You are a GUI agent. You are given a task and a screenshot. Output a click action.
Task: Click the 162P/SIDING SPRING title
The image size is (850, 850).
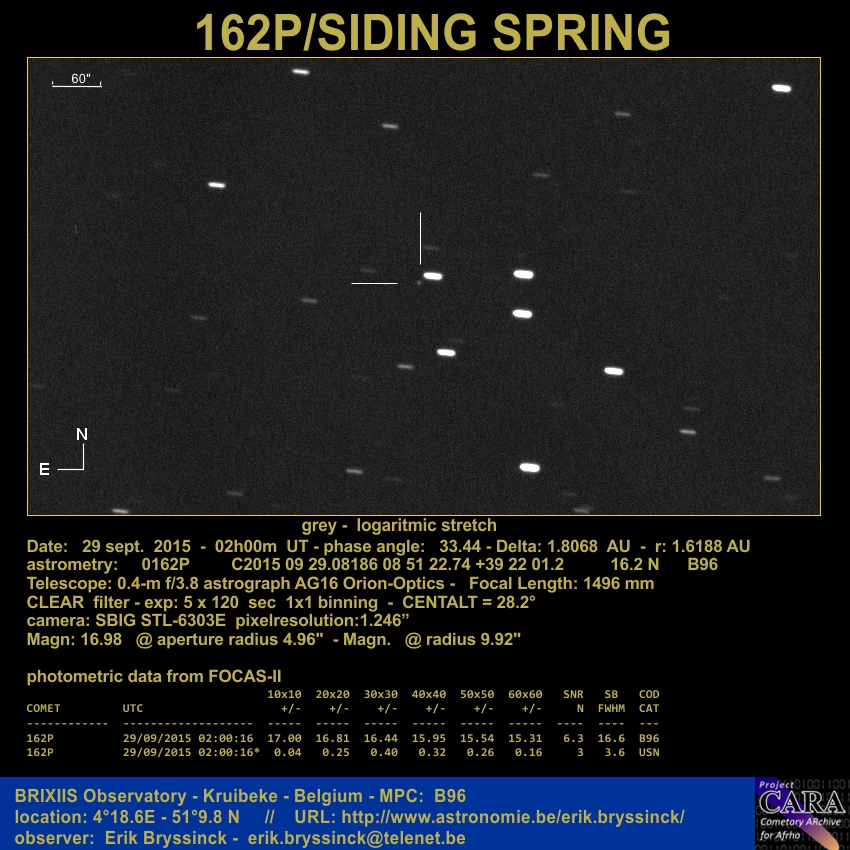click(x=432, y=32)
